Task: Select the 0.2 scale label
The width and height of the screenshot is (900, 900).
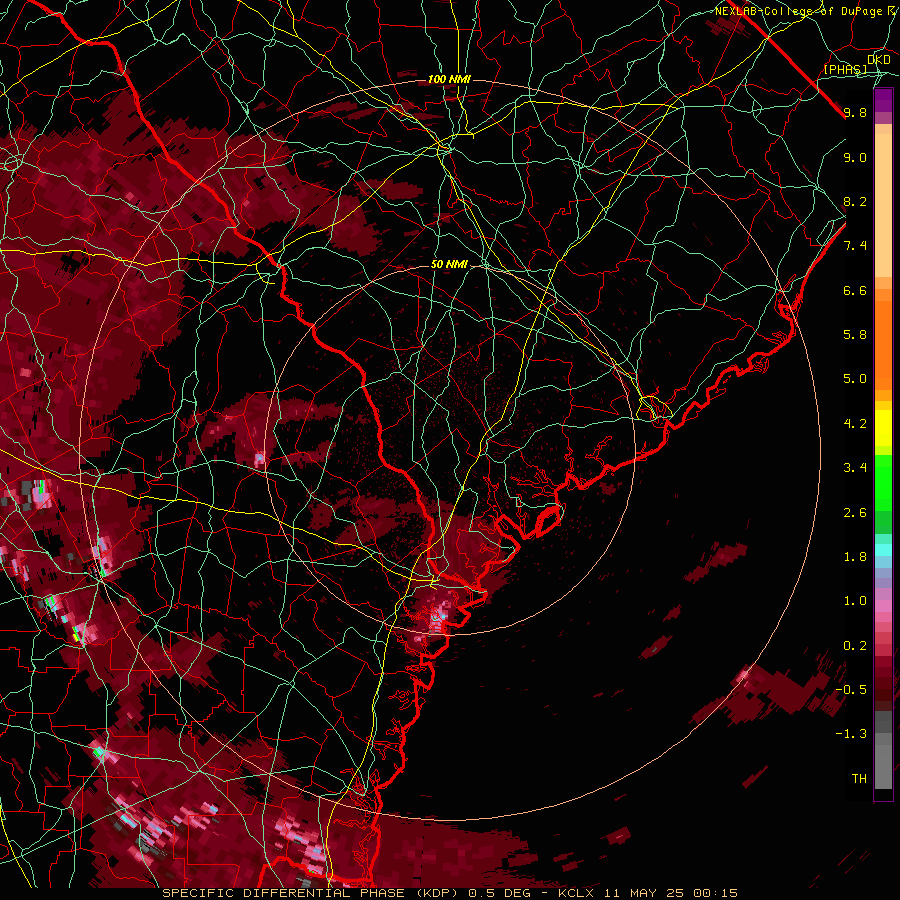Action: 855,646
